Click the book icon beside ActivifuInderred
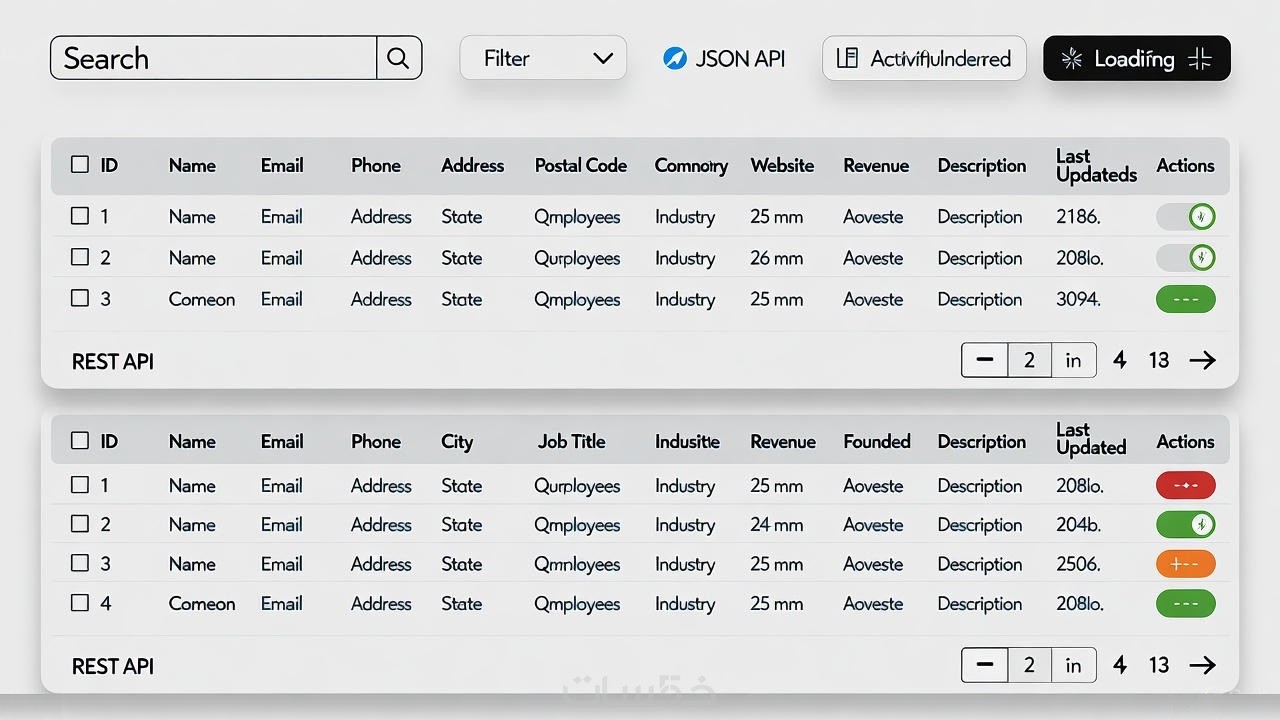Viewport: 1280px width, 720px height. [x=847, y=58]
